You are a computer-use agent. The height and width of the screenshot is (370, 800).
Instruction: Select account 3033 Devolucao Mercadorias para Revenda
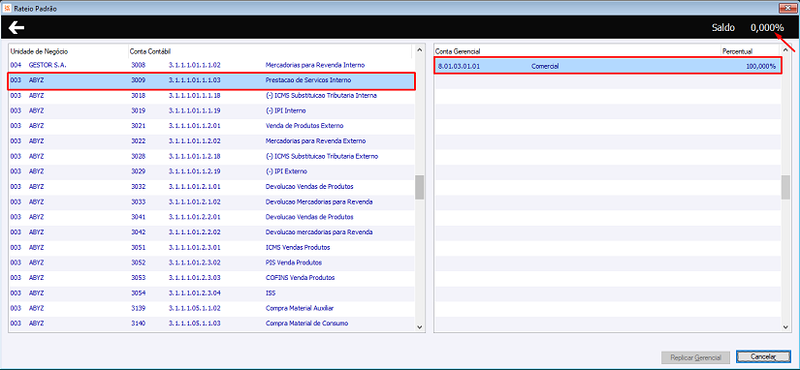click(x=211, y=202)
